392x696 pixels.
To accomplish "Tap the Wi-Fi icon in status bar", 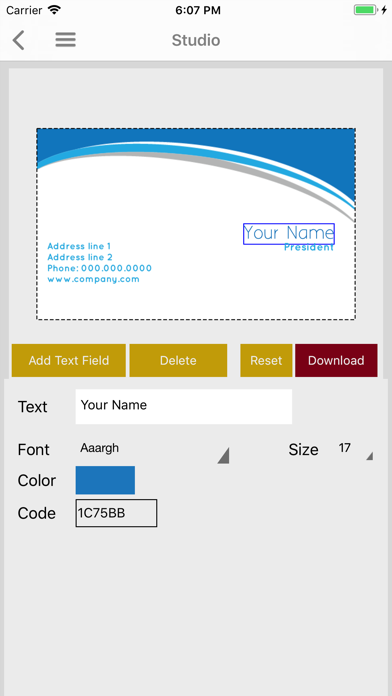I will point(54,10).
